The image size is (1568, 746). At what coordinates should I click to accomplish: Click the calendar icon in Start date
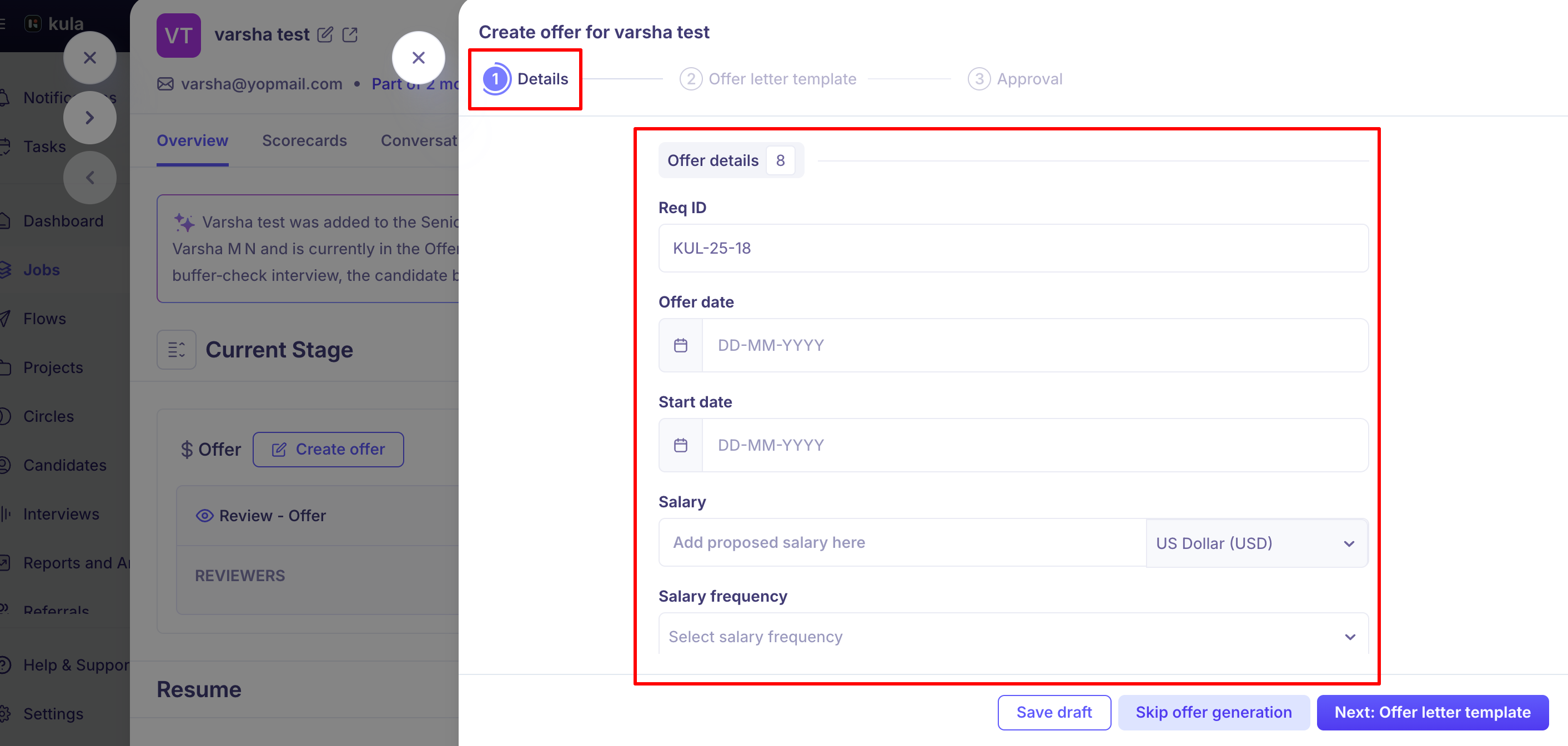pyautogui.click(x=681, y=445)
